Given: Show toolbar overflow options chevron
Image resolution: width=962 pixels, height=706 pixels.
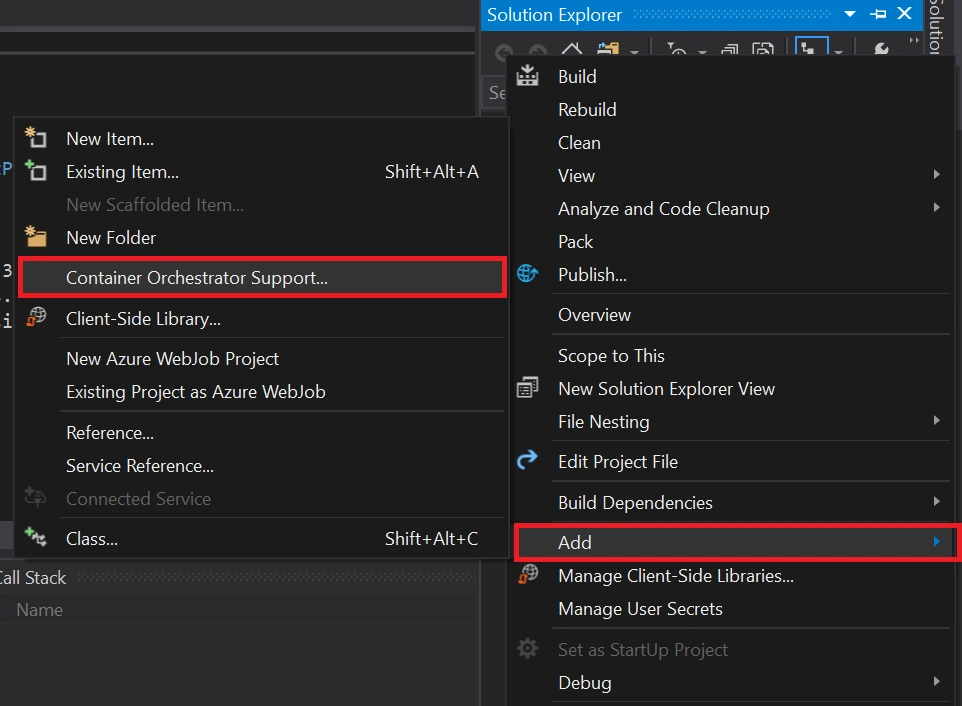Looking at the screenshot, I should tap(914, 40).
